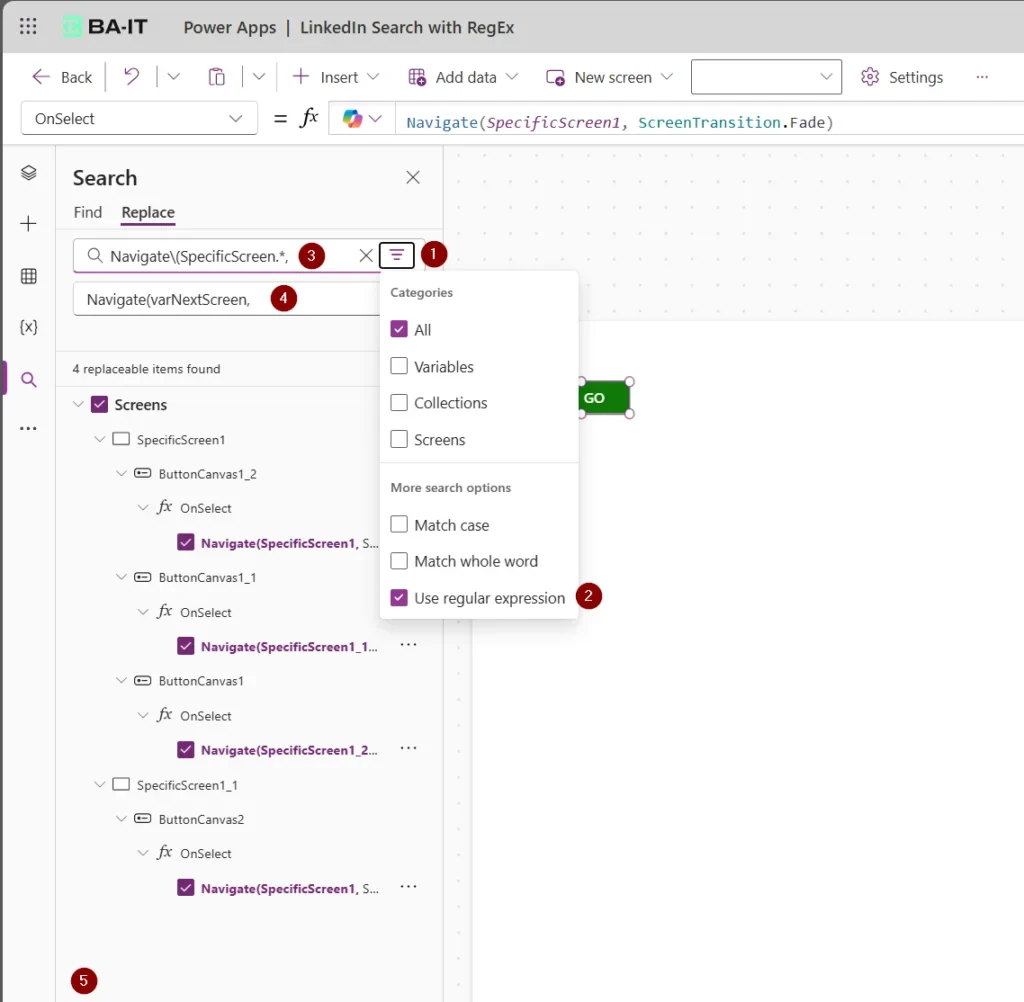
Task: Click the fx formula icon in formula bar
Action: point(308,118)
